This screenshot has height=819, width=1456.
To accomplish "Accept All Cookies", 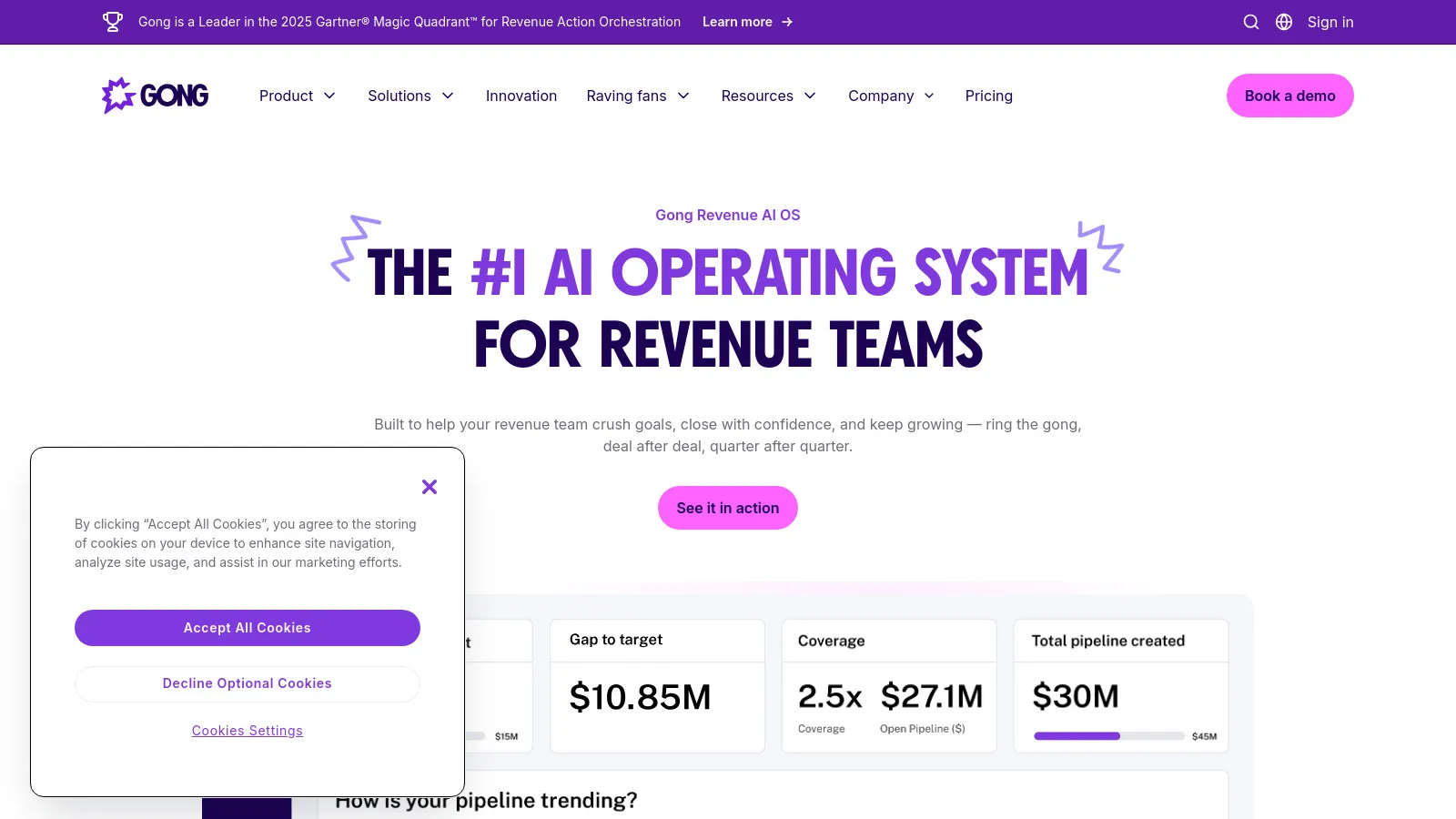I will tap(248, 628).
